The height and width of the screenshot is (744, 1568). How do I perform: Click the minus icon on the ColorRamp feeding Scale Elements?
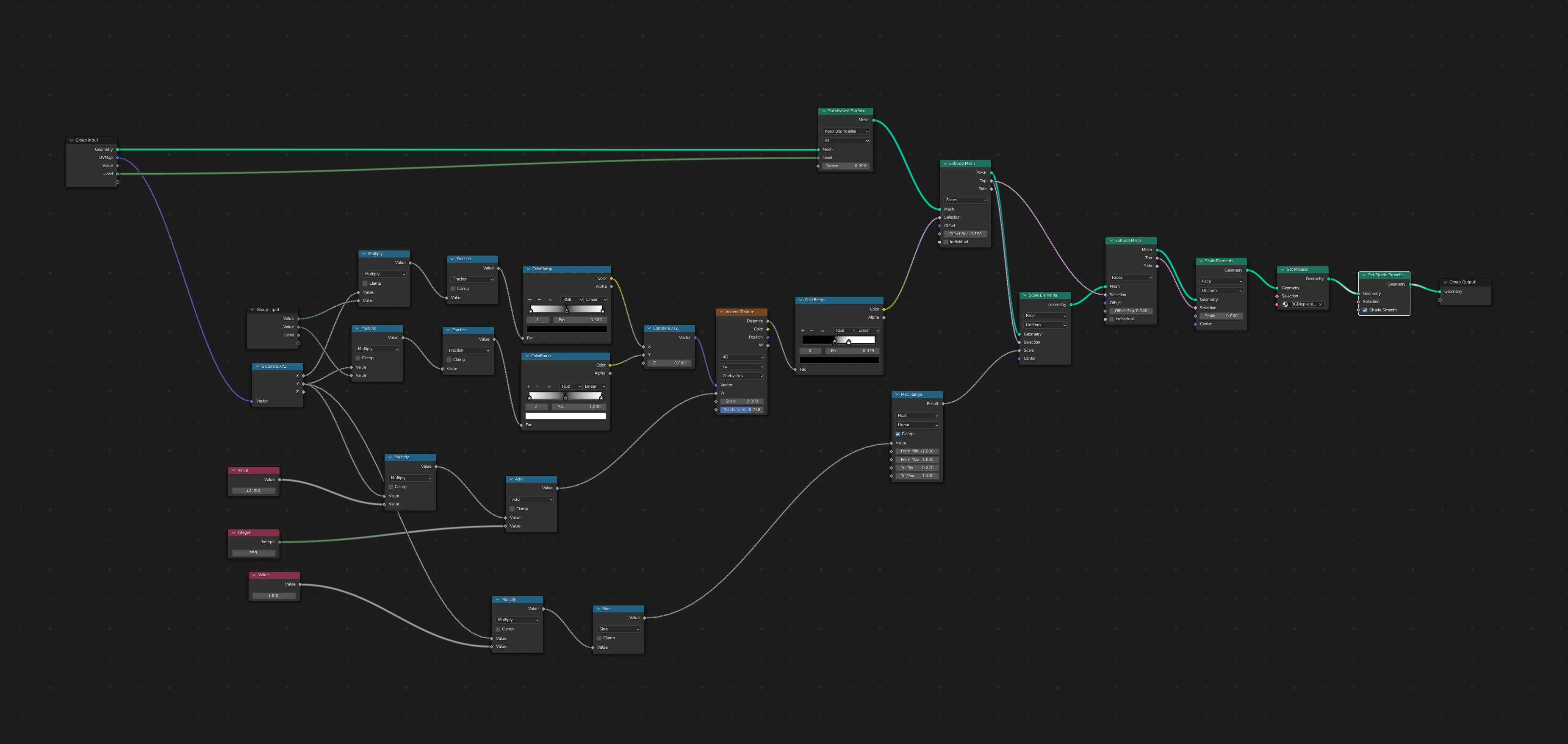point(812,330)
